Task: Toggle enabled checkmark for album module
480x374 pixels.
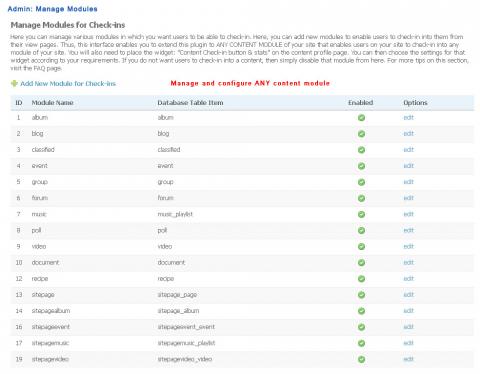Action: coord(361,118)
